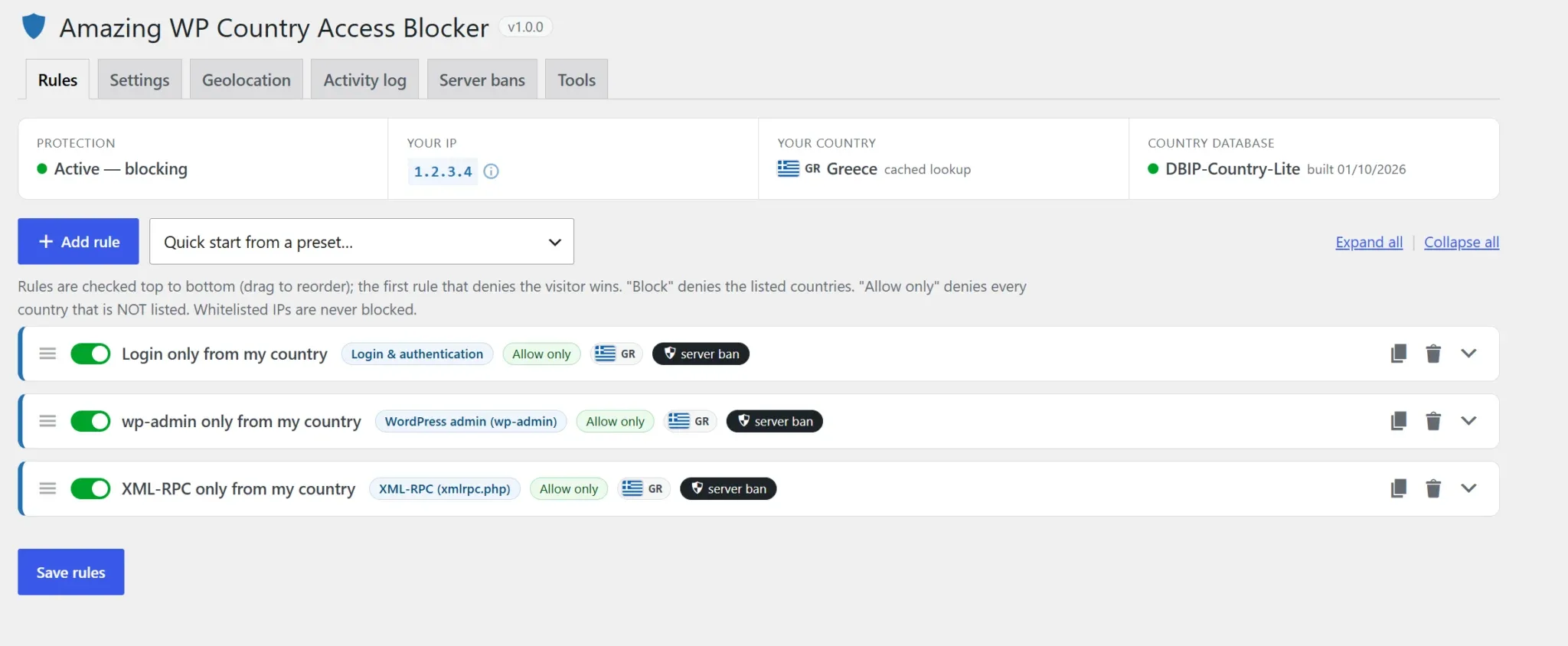
Task: Delete the XML-RPC only from my country rule
Action: [x=1433, y=488]
